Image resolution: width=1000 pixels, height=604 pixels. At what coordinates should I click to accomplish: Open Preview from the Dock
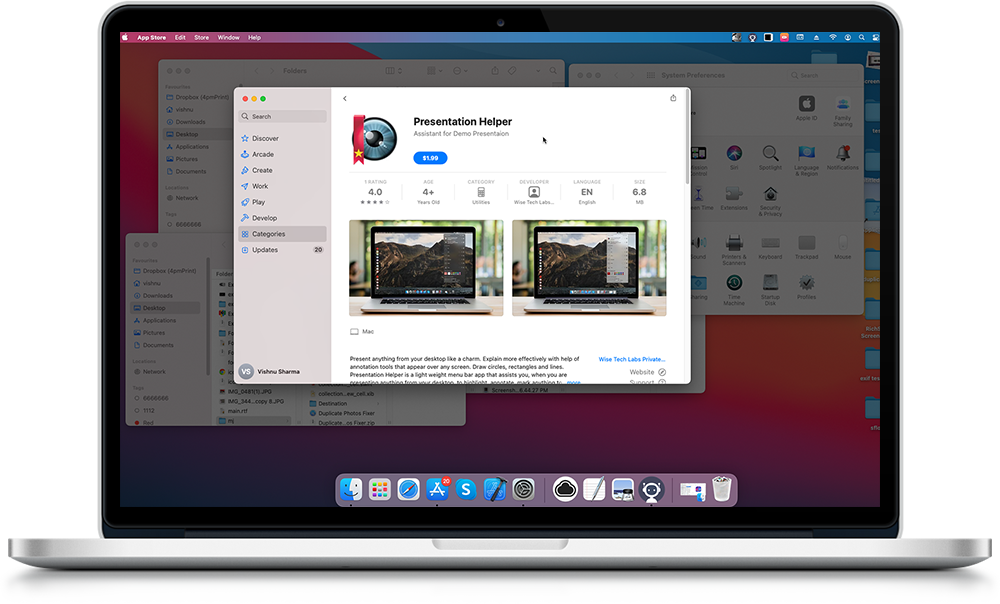pyautogui.click(x=622, y=490)
